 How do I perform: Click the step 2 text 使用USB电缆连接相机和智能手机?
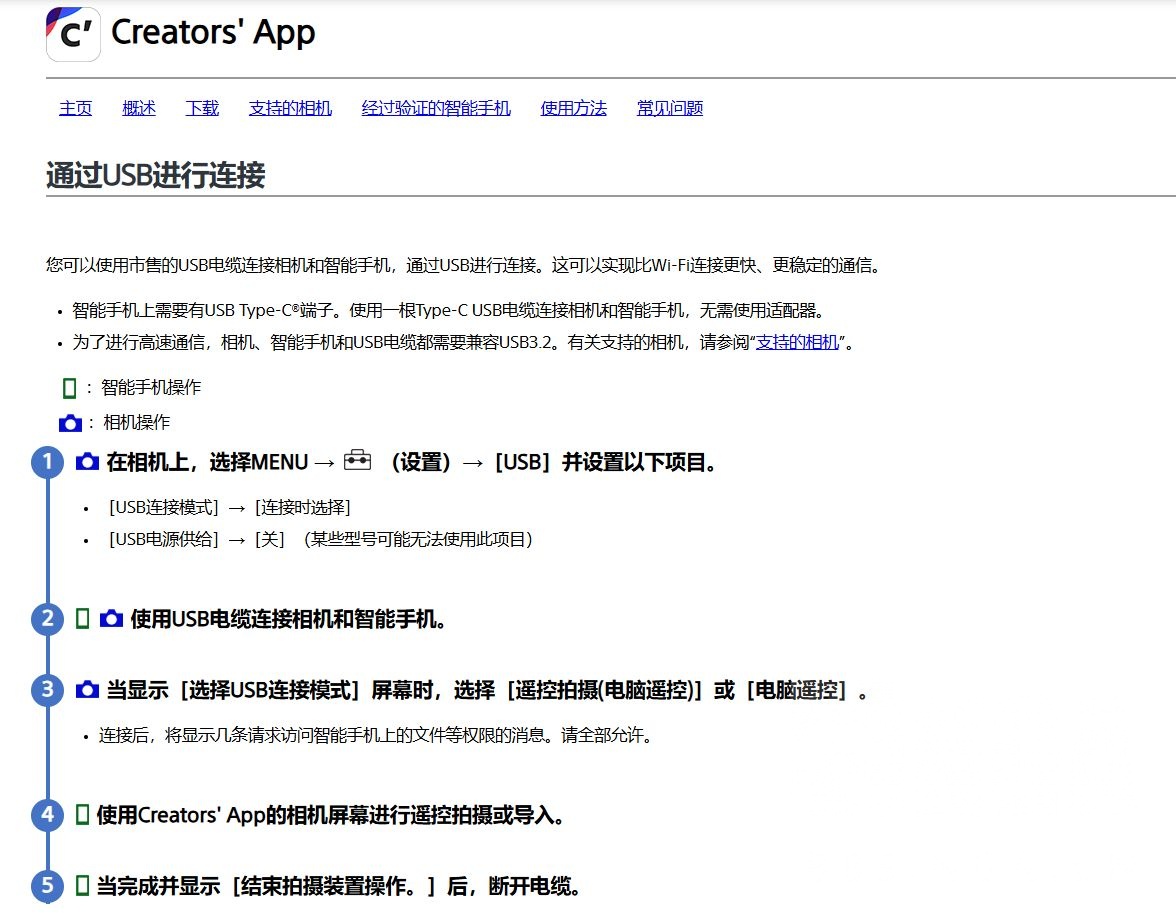click(x=289, y=619)
